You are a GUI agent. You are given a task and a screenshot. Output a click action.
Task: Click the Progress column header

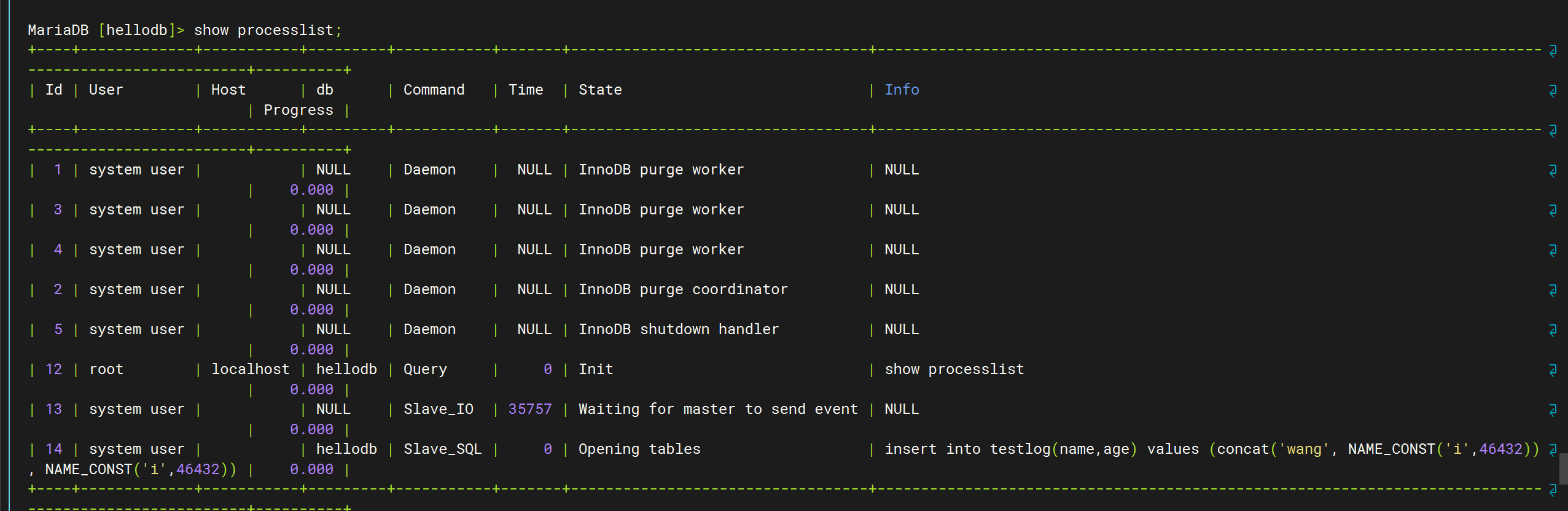coord(298,110)
